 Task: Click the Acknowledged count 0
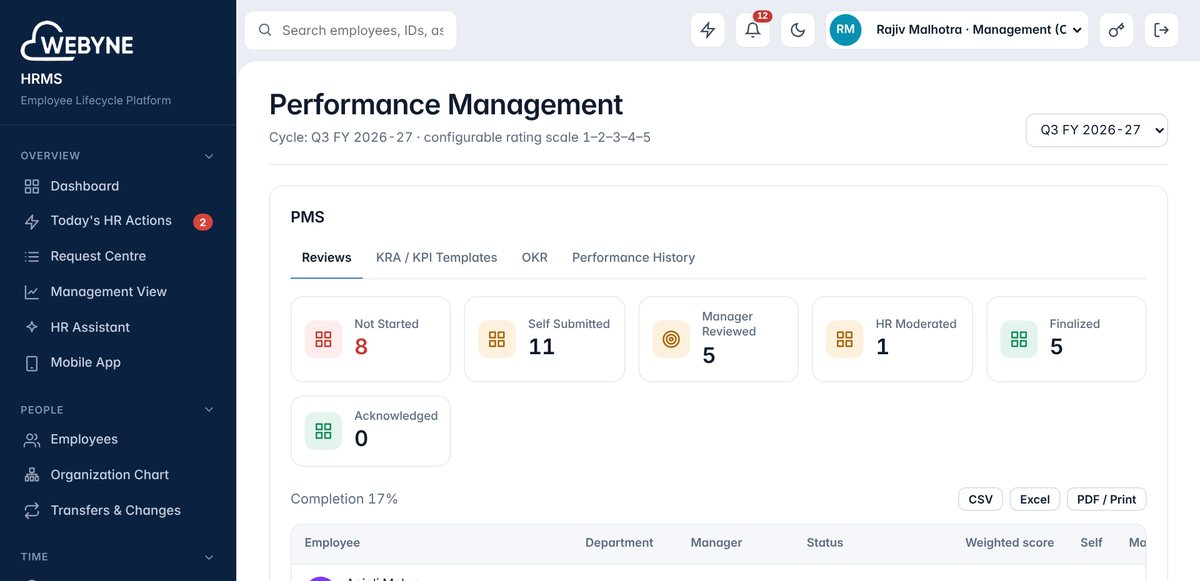pos(361,439)
